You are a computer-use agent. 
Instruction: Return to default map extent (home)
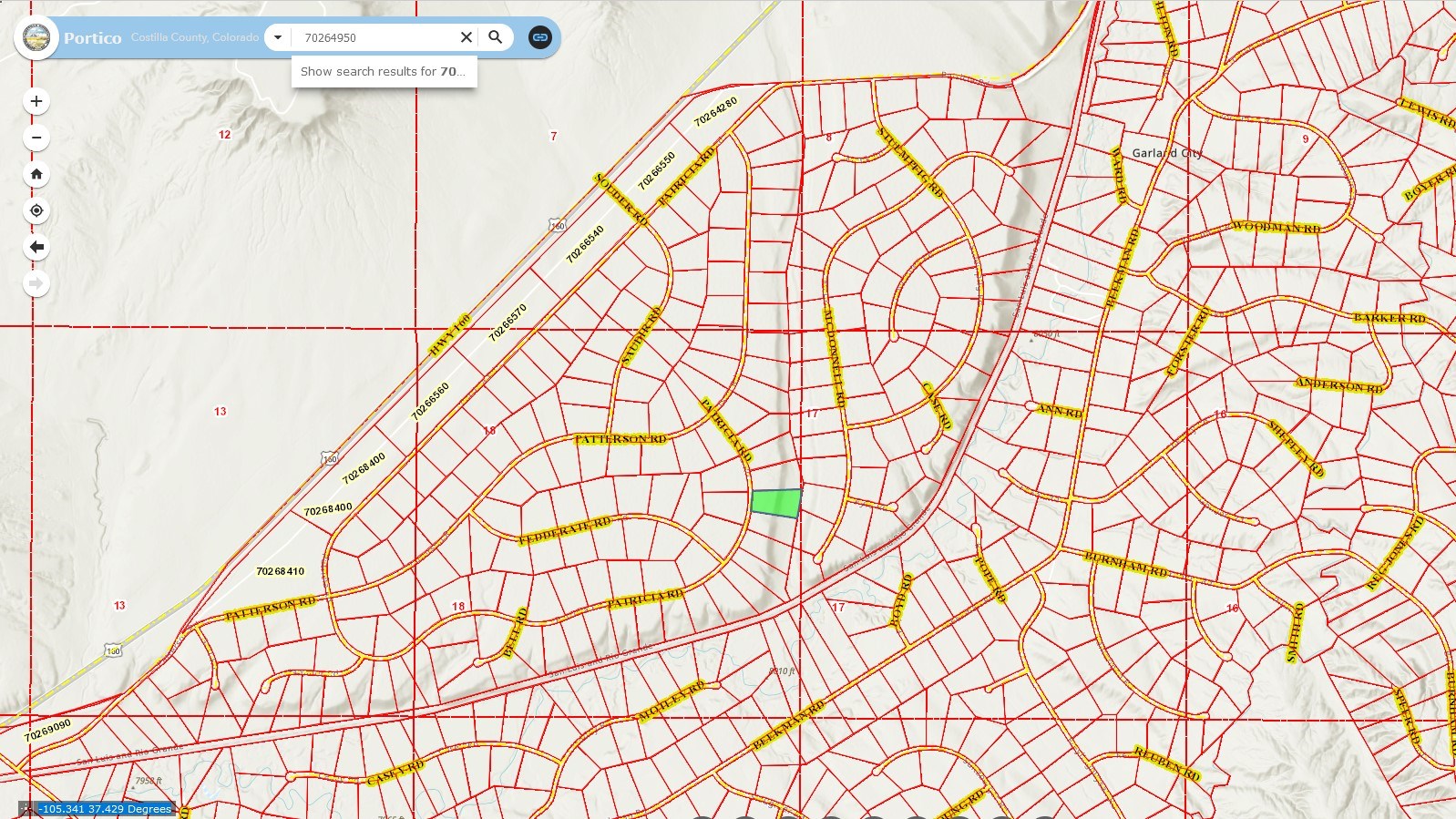(x=36, y=174)
